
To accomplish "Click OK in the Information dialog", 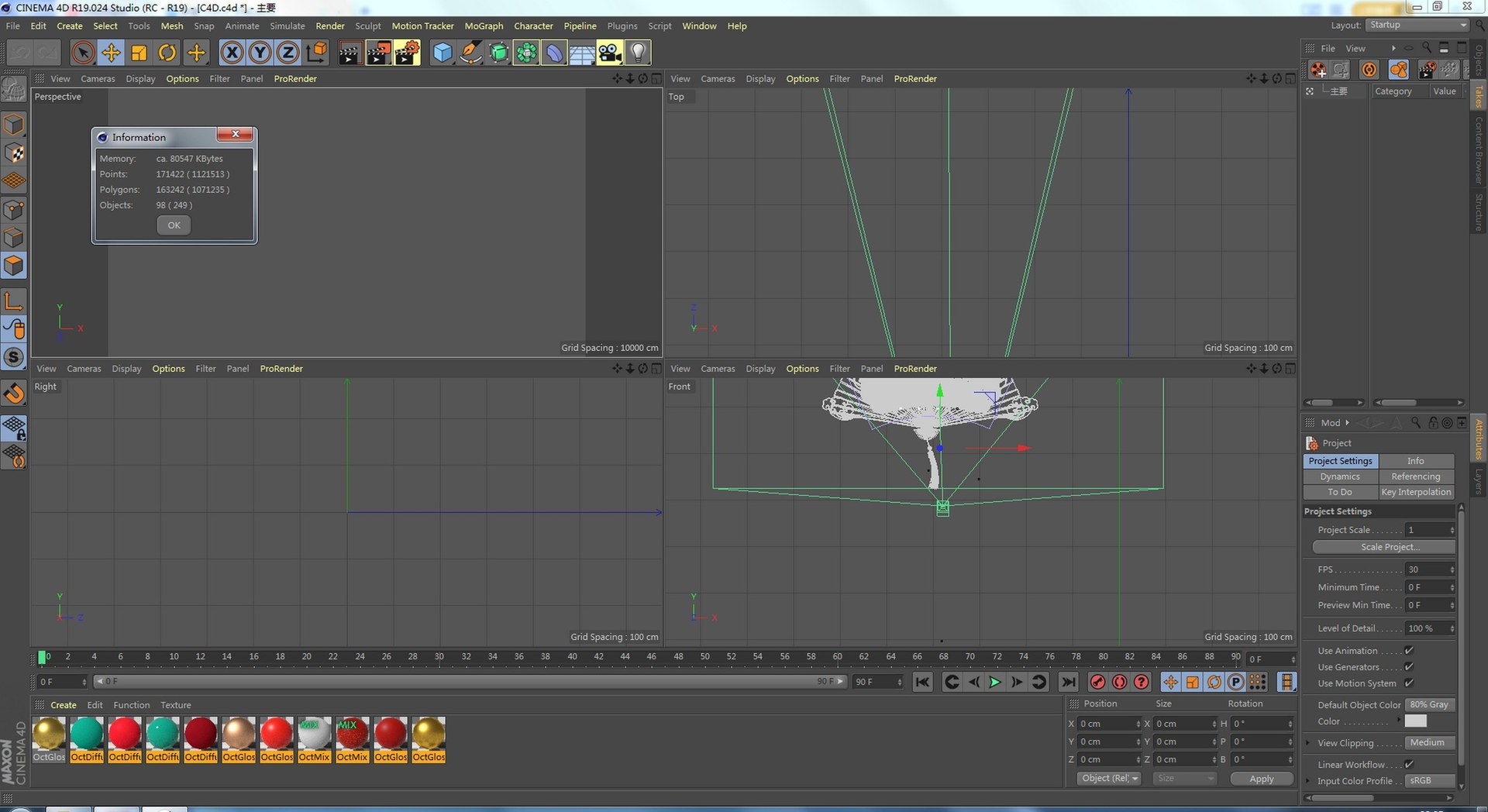I will (174, 225).
